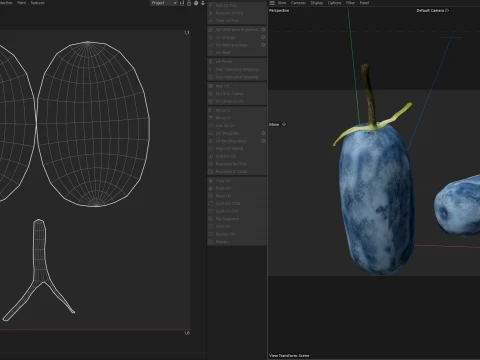Click the Establish UV command
Screen dimensions: 480x360
[226, 156]
